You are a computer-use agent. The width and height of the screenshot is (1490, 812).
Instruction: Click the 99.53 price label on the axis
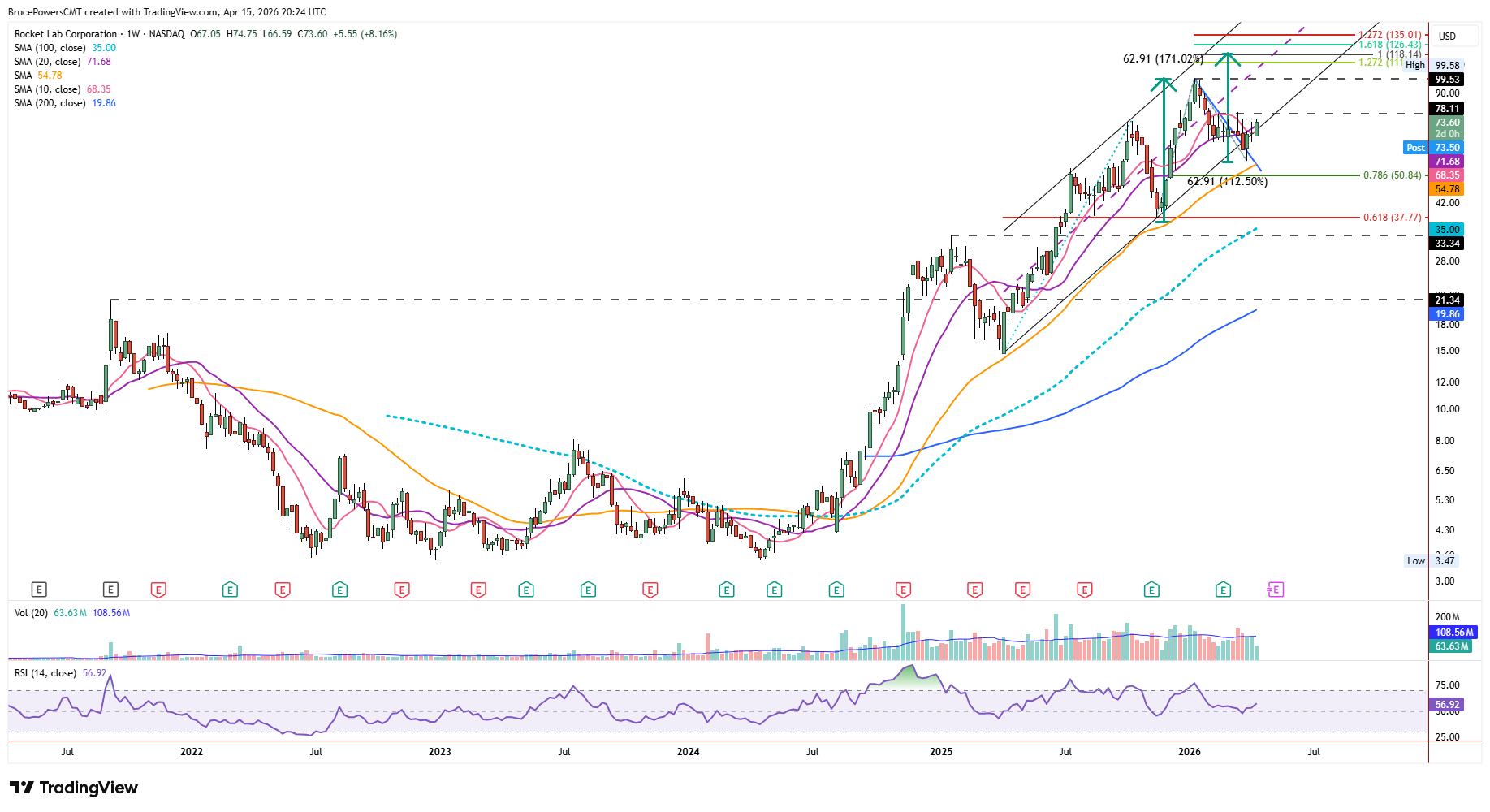pyautogui.click(x=1447, y=80)
